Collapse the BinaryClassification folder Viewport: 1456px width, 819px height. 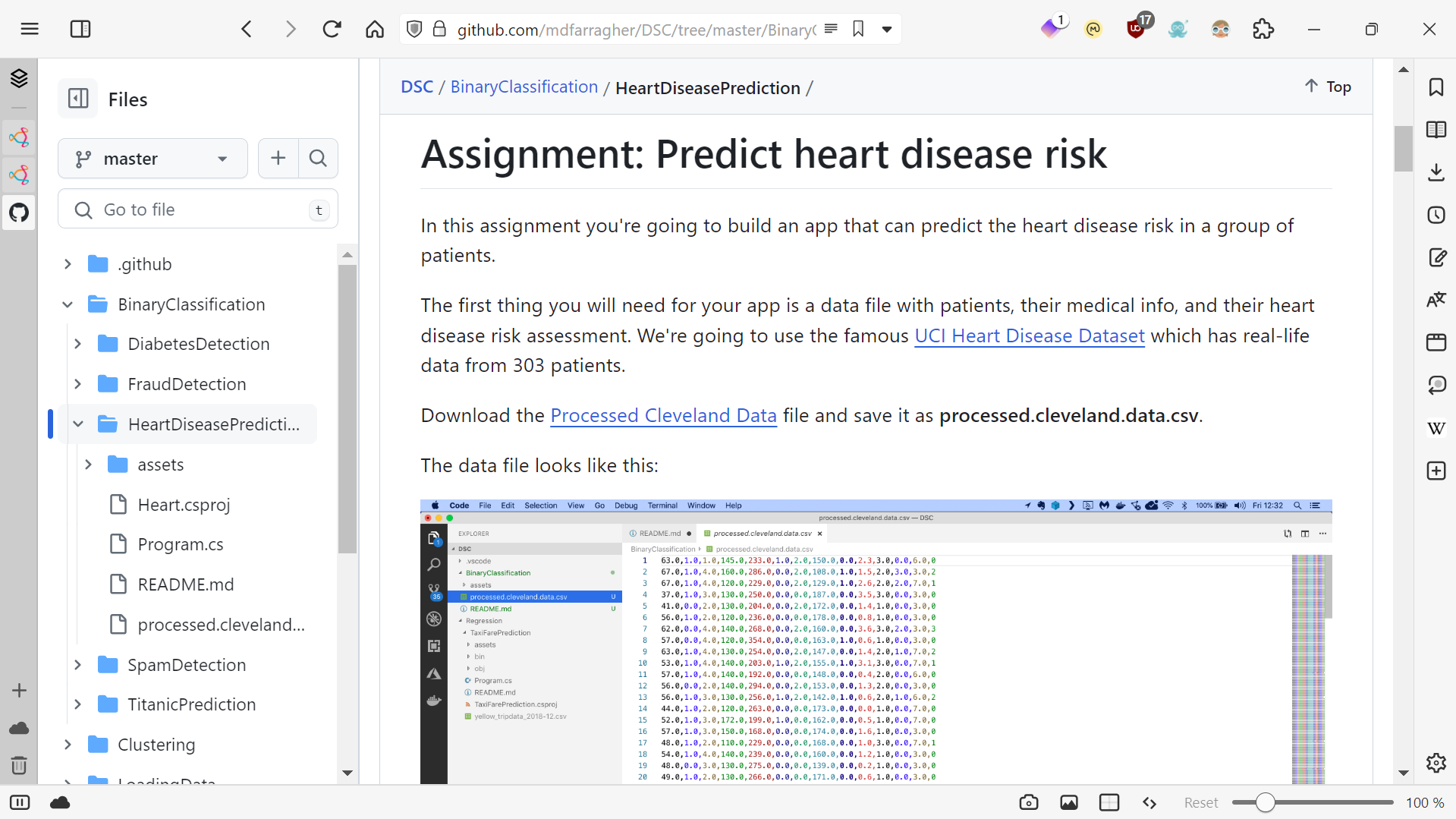(x=68, y=304)
